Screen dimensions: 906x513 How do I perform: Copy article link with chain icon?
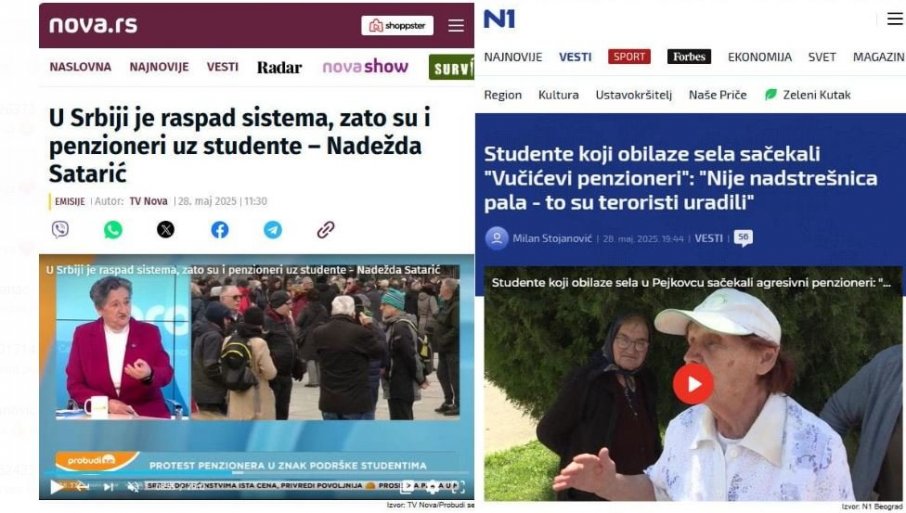(326, 229)
